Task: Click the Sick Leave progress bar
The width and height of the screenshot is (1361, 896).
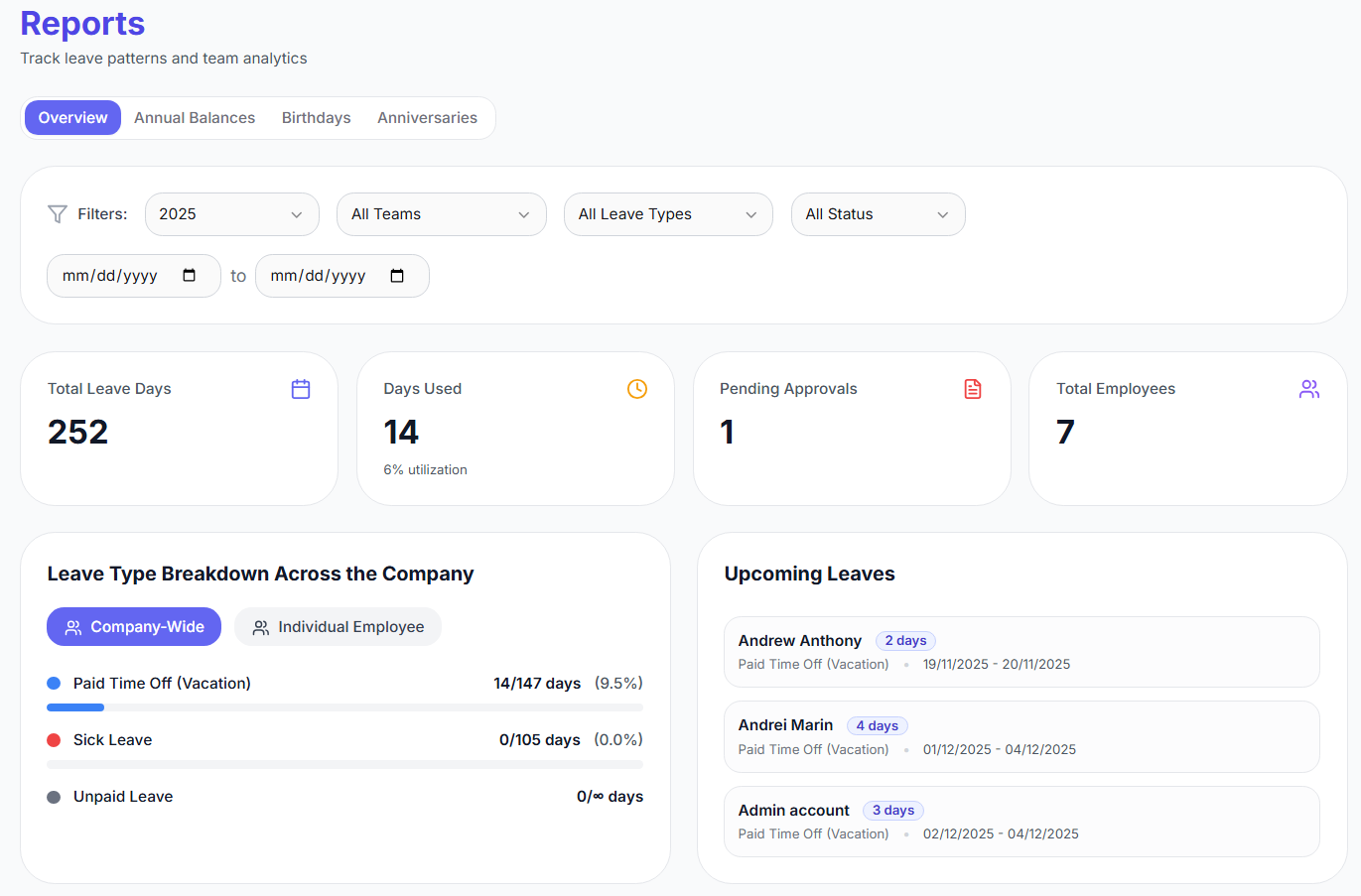Action: pos(344,764)
